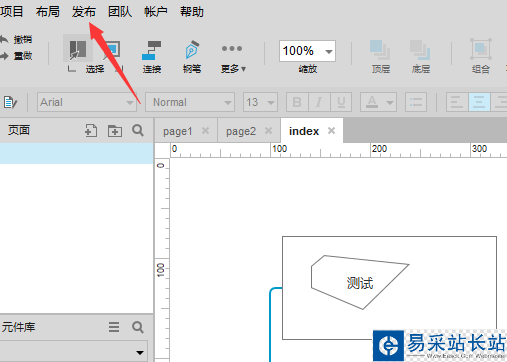Open the 项目 menu
This screenshot has width=507, height=362.
(x=11, y=12)
